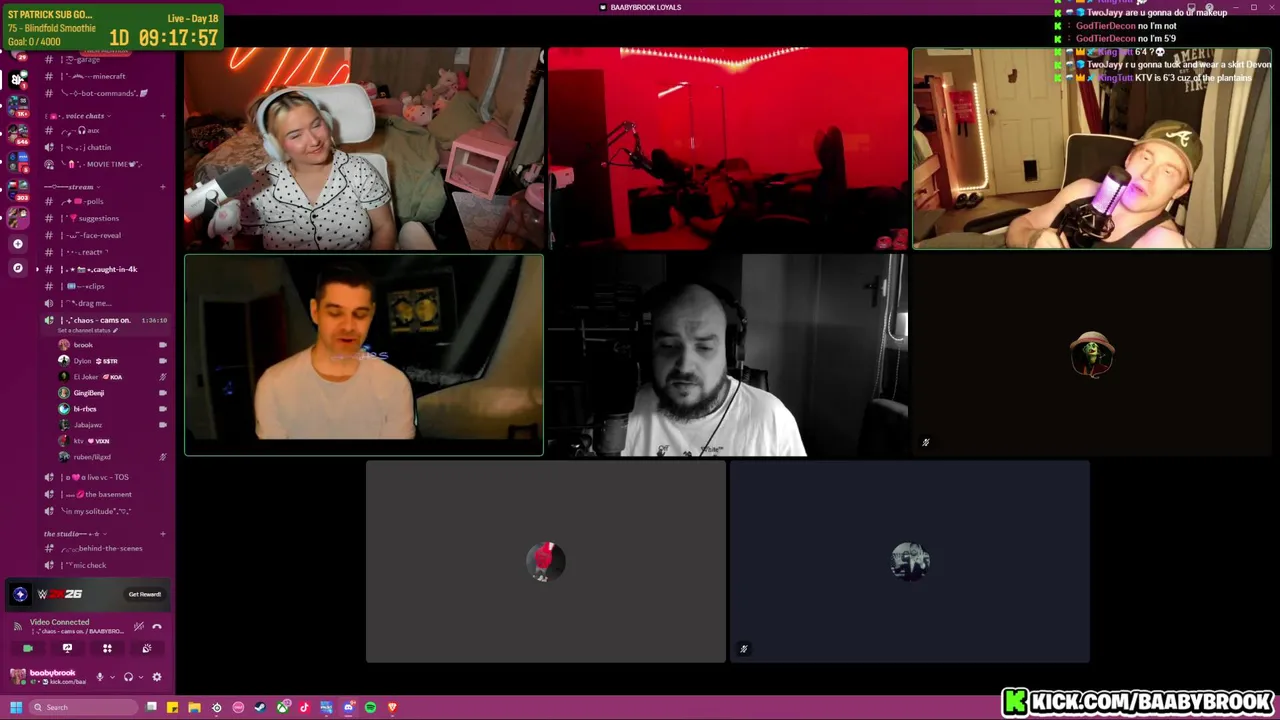Open the clips channel
This screenshot has height=720, width=1280.
pos(104,286)
